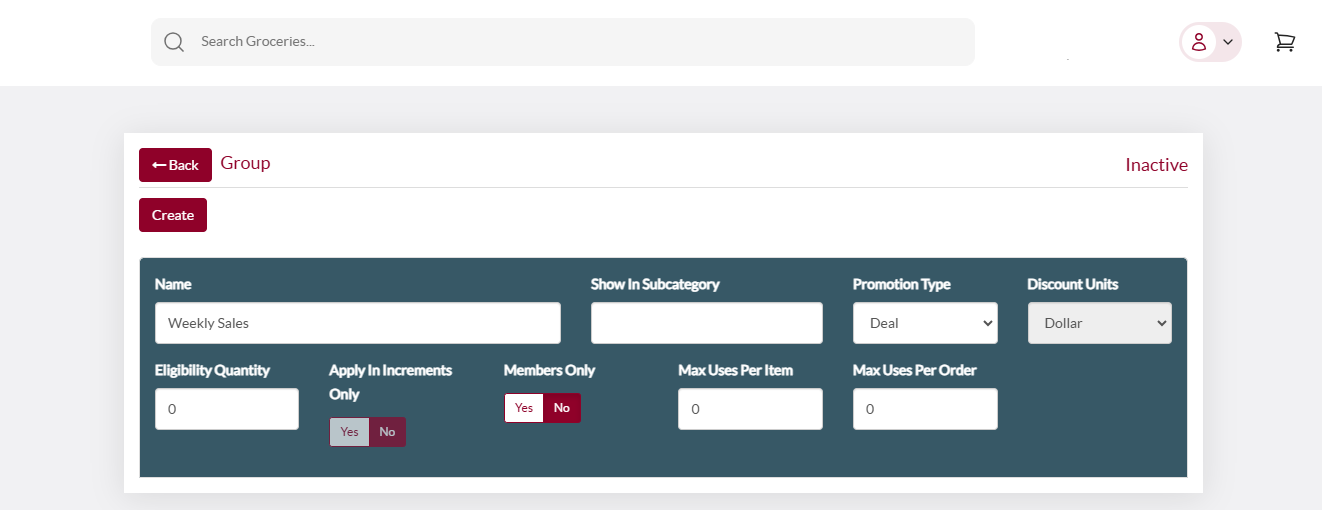
Task: Go back using the Back button
Action: (175, 165)
